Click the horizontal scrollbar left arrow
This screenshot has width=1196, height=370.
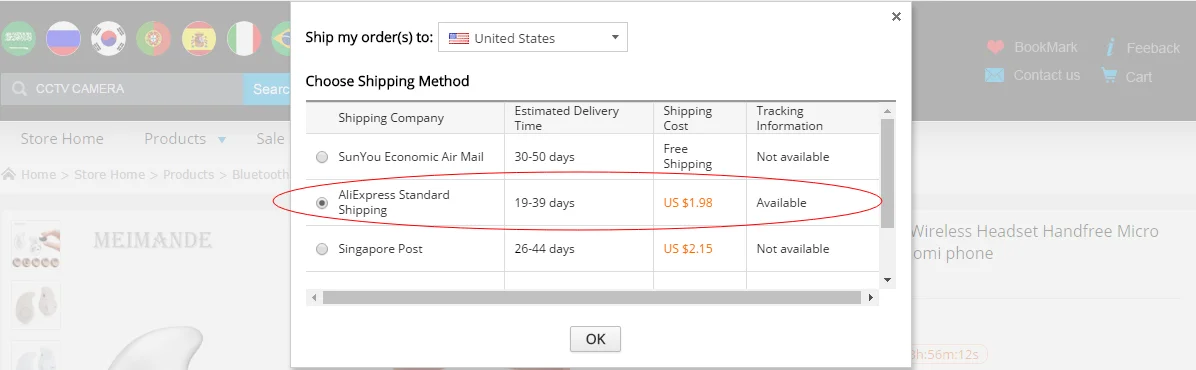coord(313,298)
